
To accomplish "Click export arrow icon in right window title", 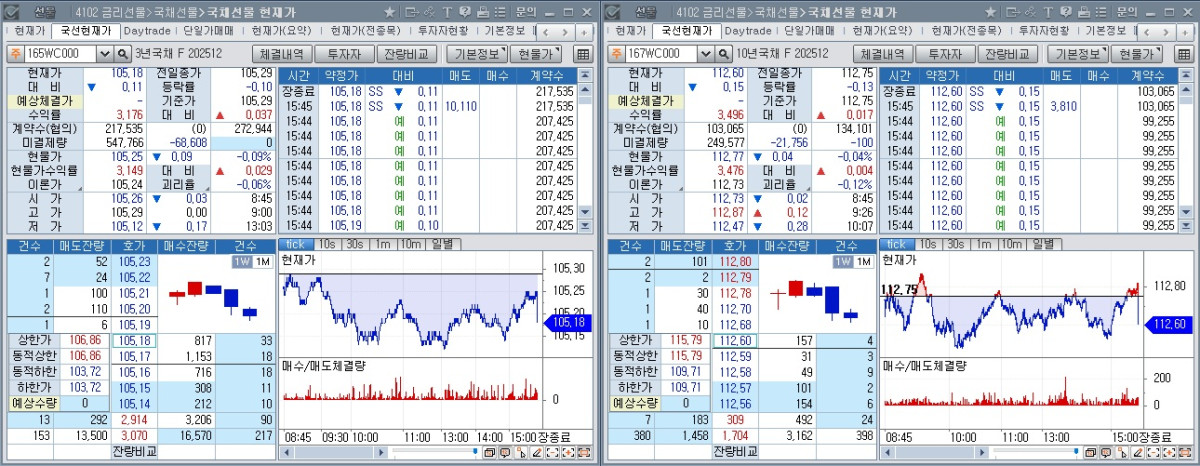I will [1011, 12].
